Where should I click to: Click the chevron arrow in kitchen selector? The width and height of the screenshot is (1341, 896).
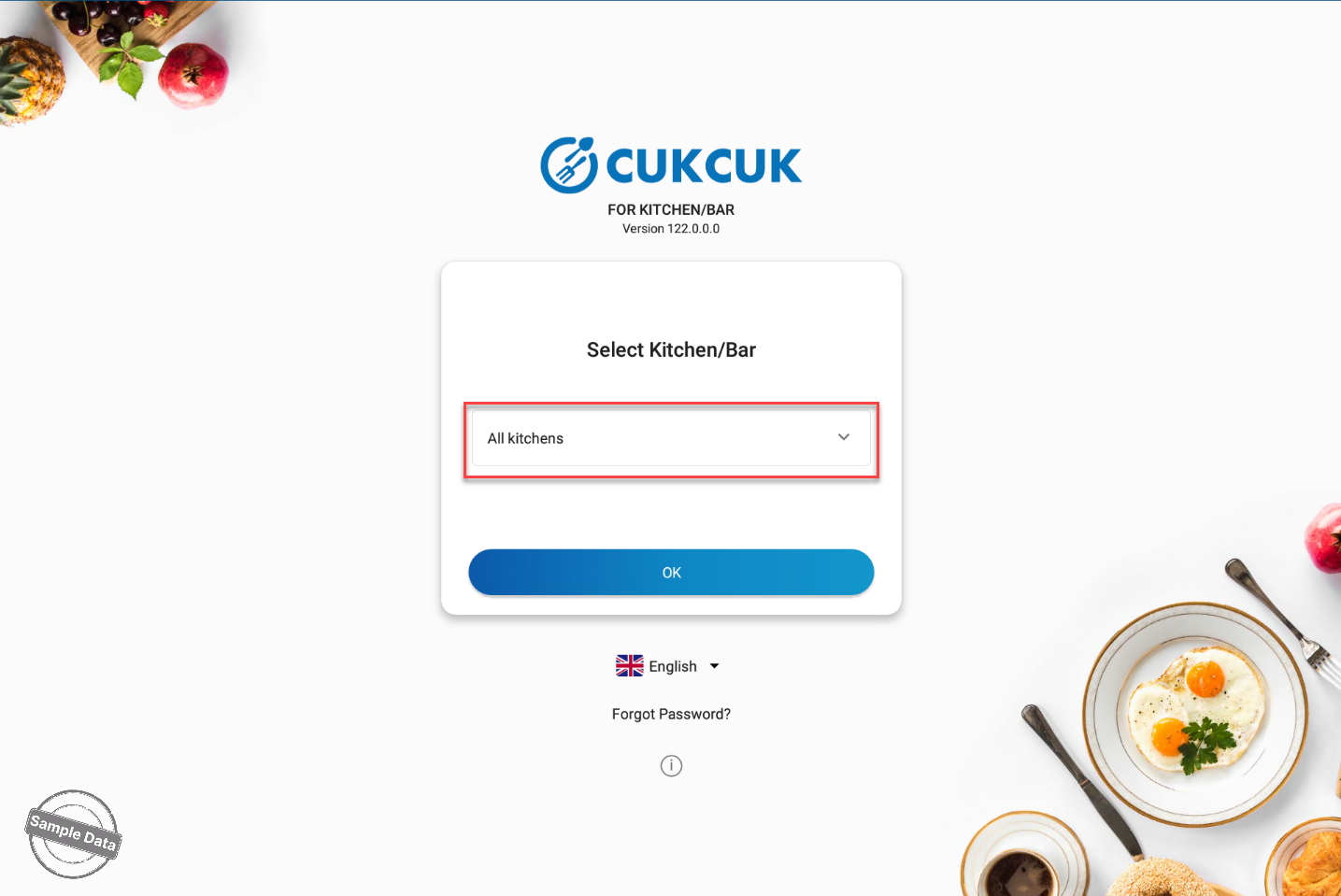(844, 437)
